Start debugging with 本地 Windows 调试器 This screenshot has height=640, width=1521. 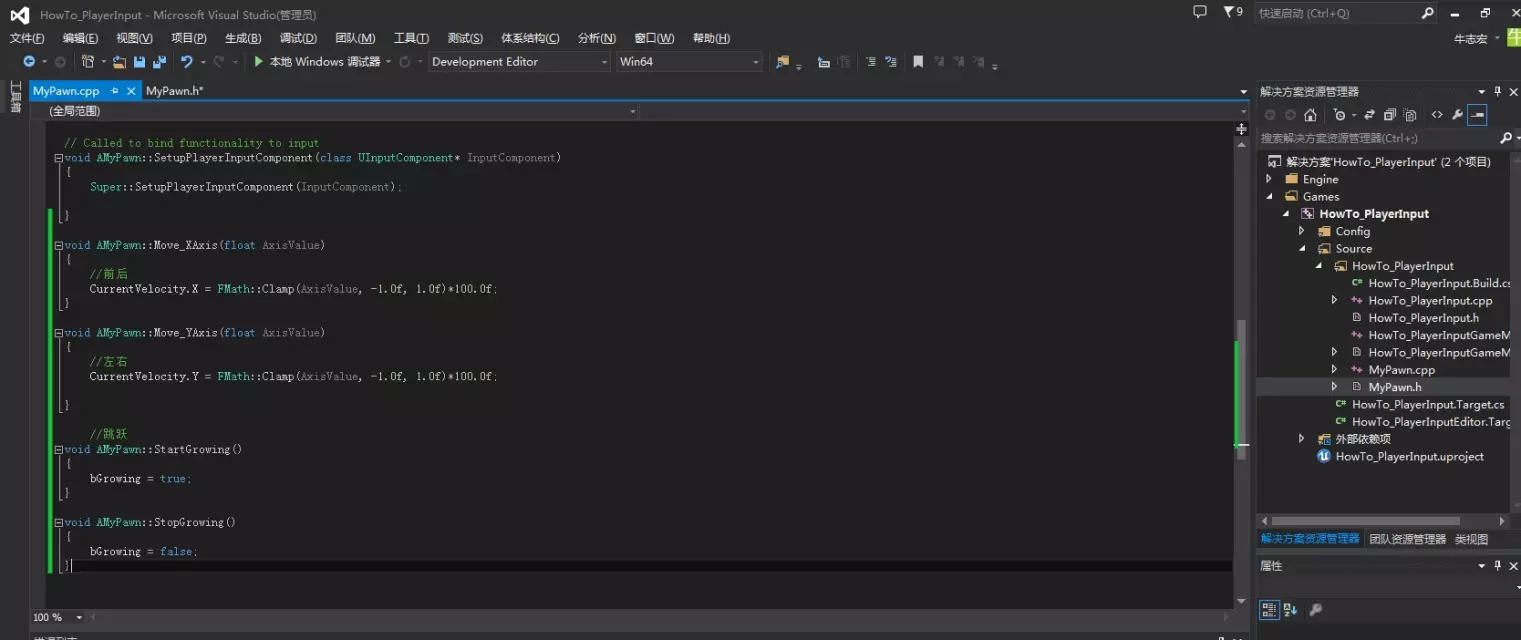pos(318,62)
